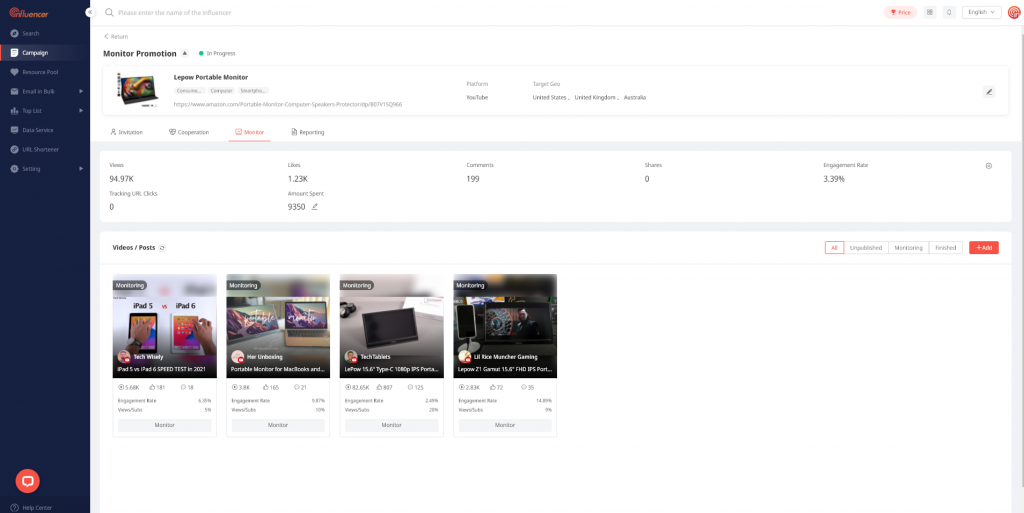Screen dimensions: 1024x513
Task: Click Monitor button on the TechTablets card
Action: [392, 426]
